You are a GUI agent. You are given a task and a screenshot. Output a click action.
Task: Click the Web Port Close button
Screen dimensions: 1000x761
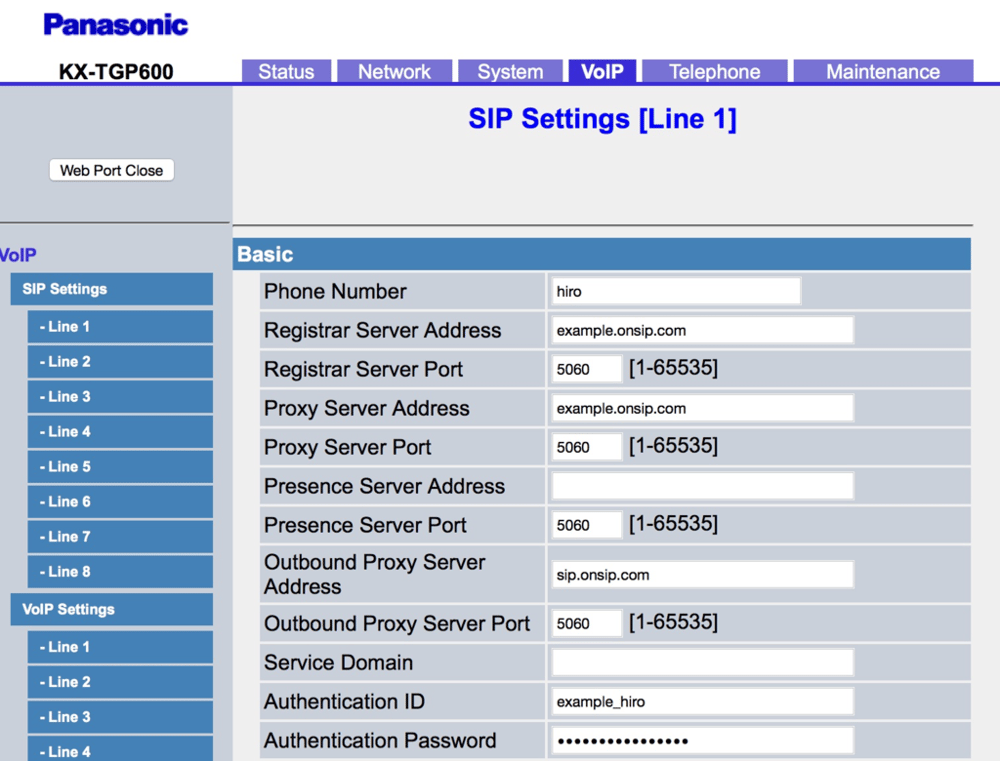(111, 170)
